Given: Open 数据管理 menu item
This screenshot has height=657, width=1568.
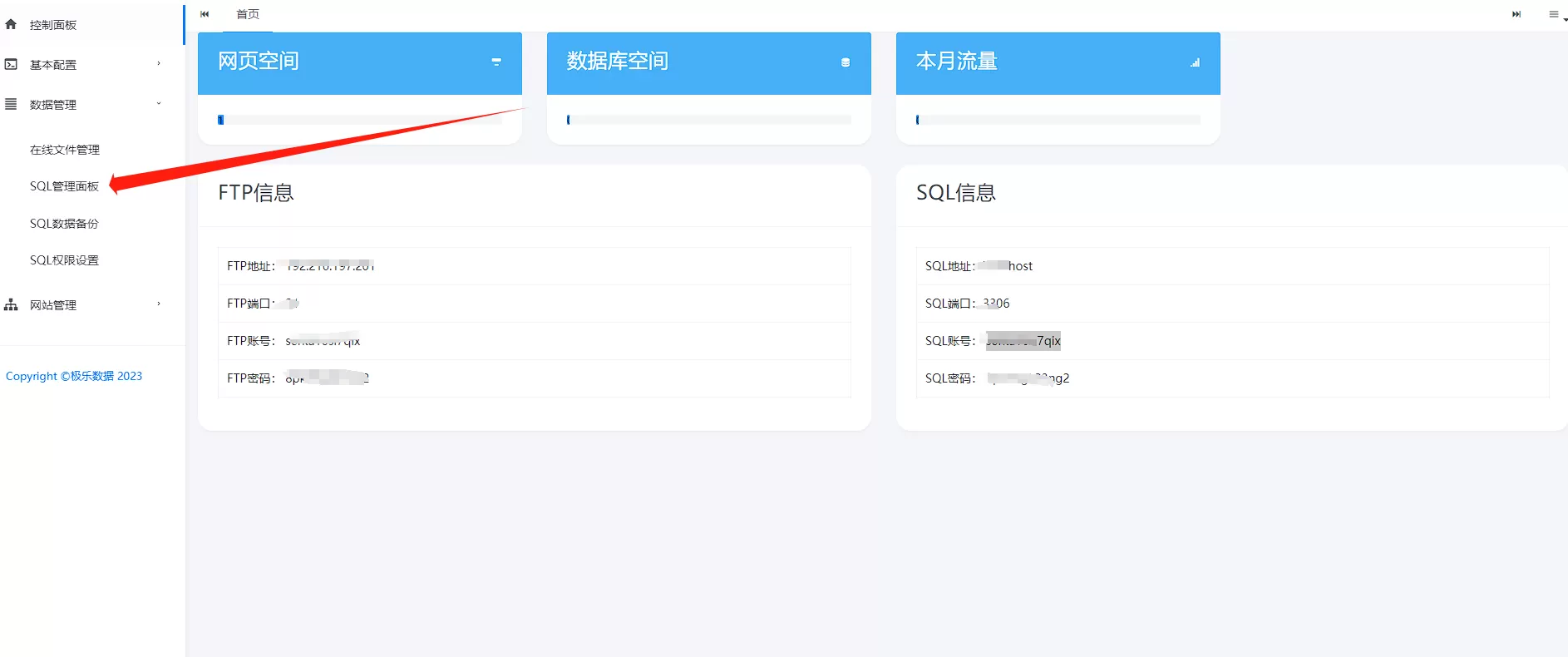Looking at the screenshot, I should click(x=53, y=105).
